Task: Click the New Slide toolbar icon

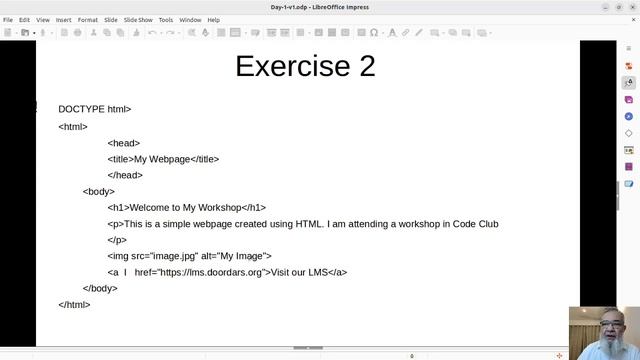Action: (x=434, y=33)
